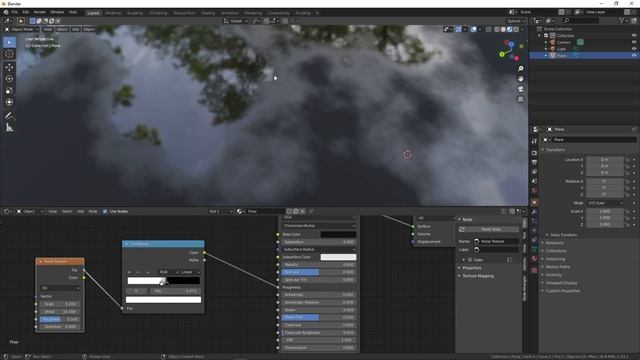The height and width of the screenshot is (360, 640).
Task: Select the Annotate pencil tool
Action: coord(9,116)
